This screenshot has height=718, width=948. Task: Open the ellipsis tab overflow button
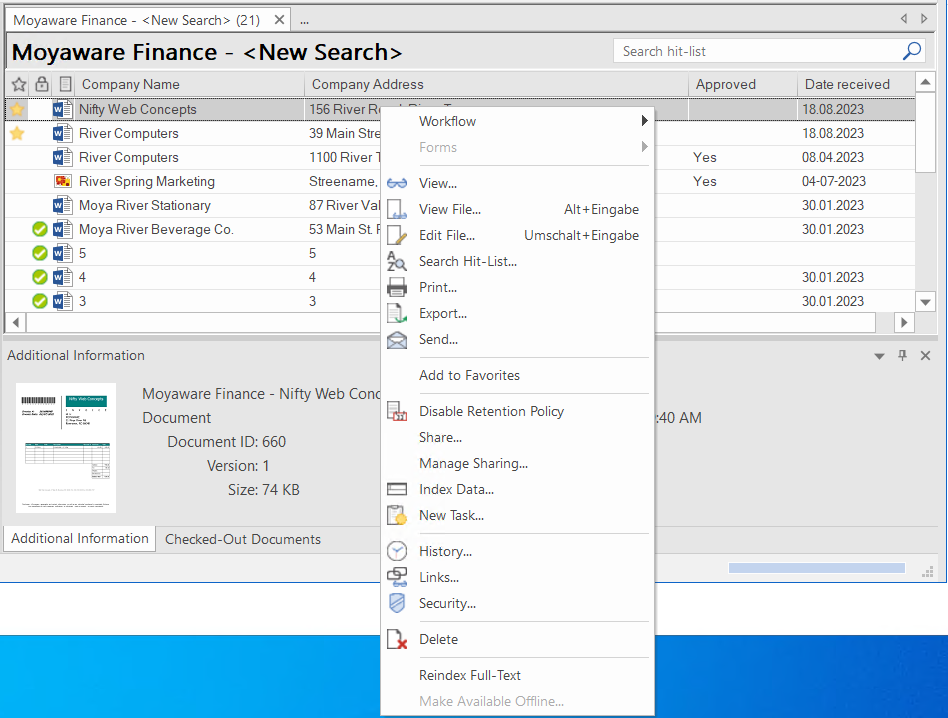click(304, 21)
